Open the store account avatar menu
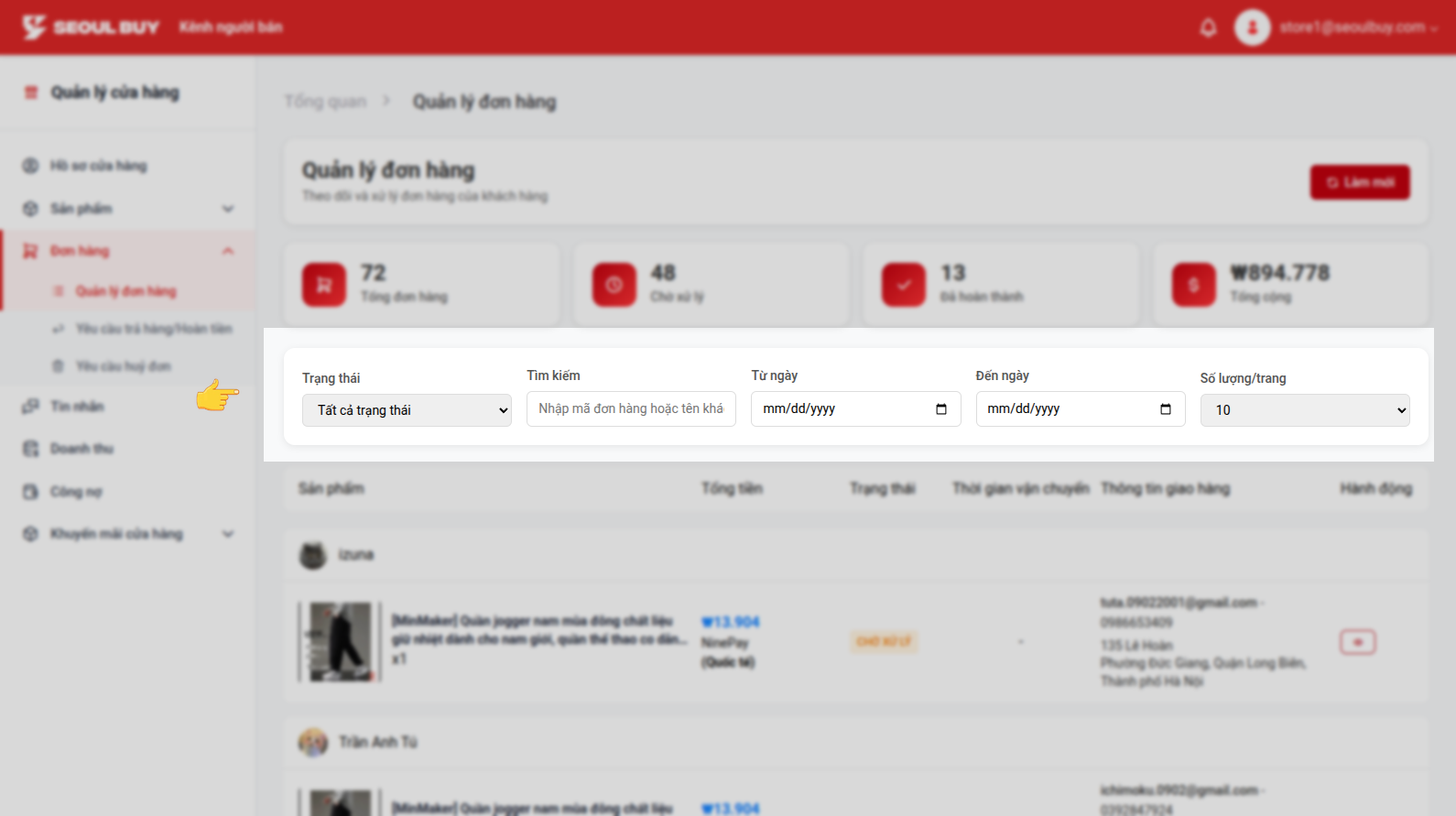 pos(1252,27)
